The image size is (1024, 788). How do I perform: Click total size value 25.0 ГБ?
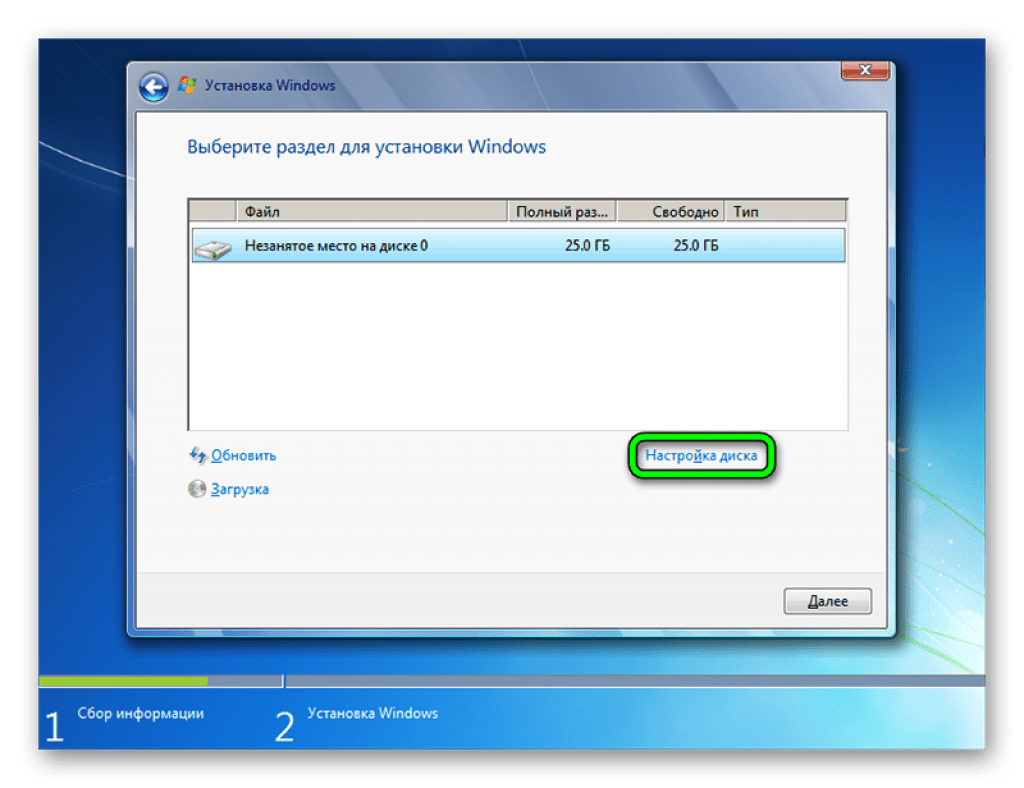coord(587,245)
